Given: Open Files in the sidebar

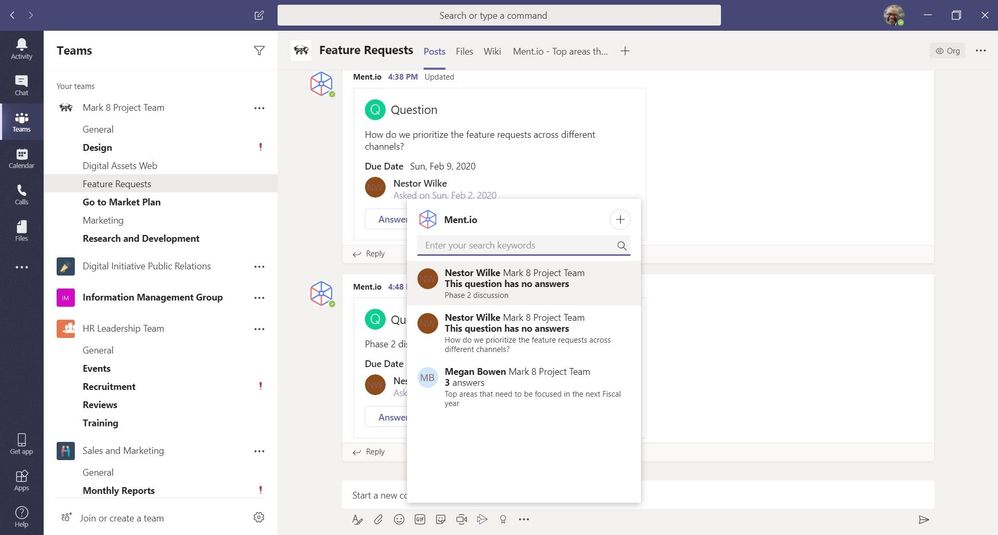Looking at the screenshot, I should [22, 230].
